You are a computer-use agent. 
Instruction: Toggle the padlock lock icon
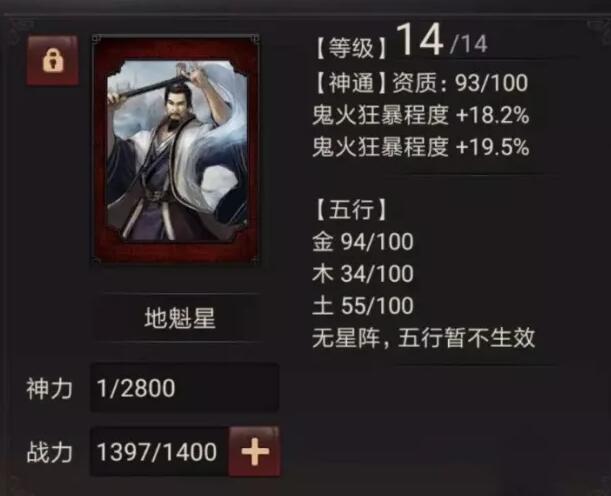pyautogui.click(x=53, y=60)
